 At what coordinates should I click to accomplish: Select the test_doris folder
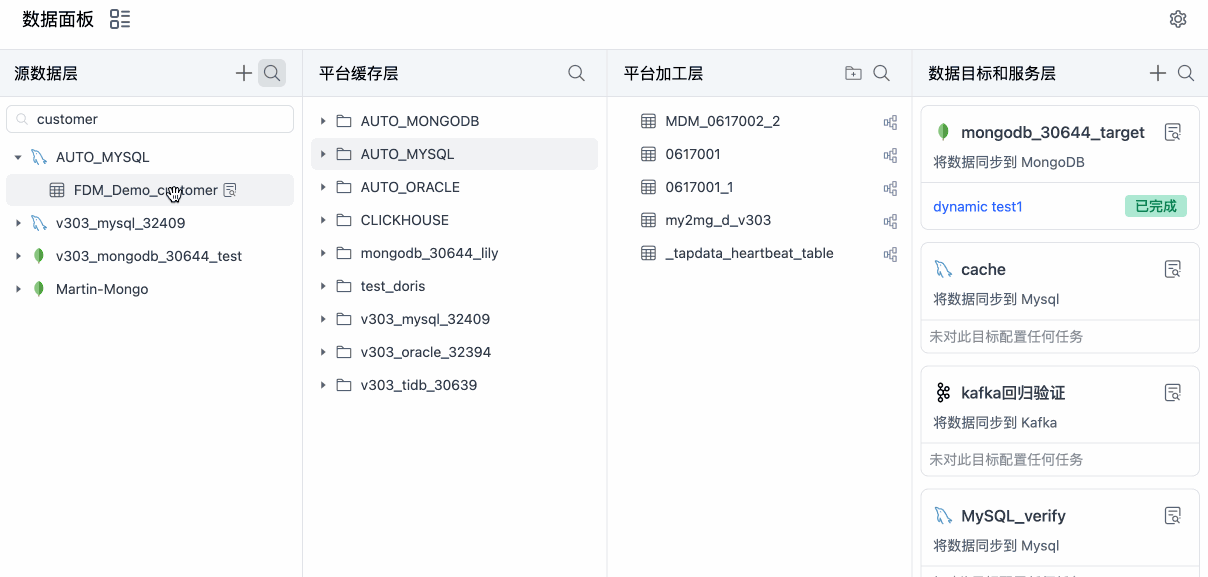tap(393, 286)
